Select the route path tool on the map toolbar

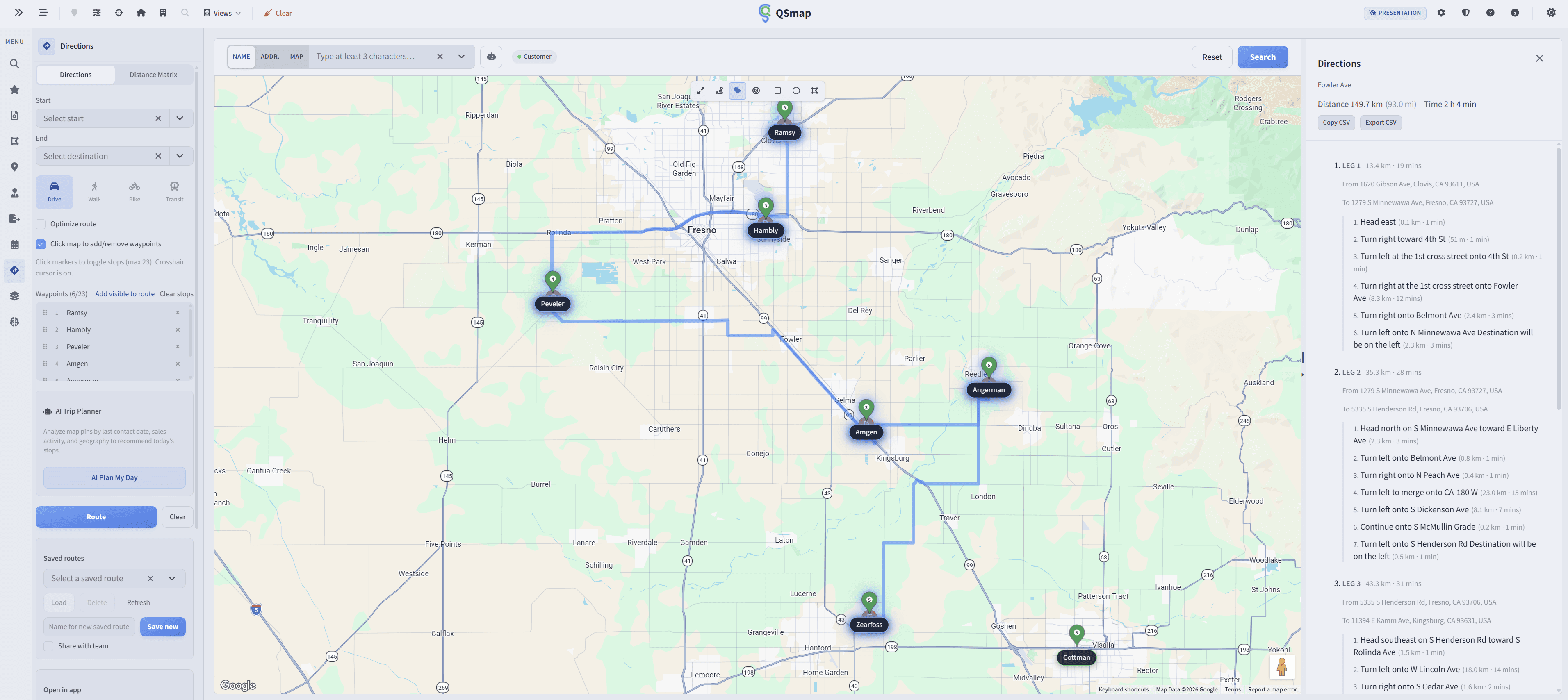719,91
